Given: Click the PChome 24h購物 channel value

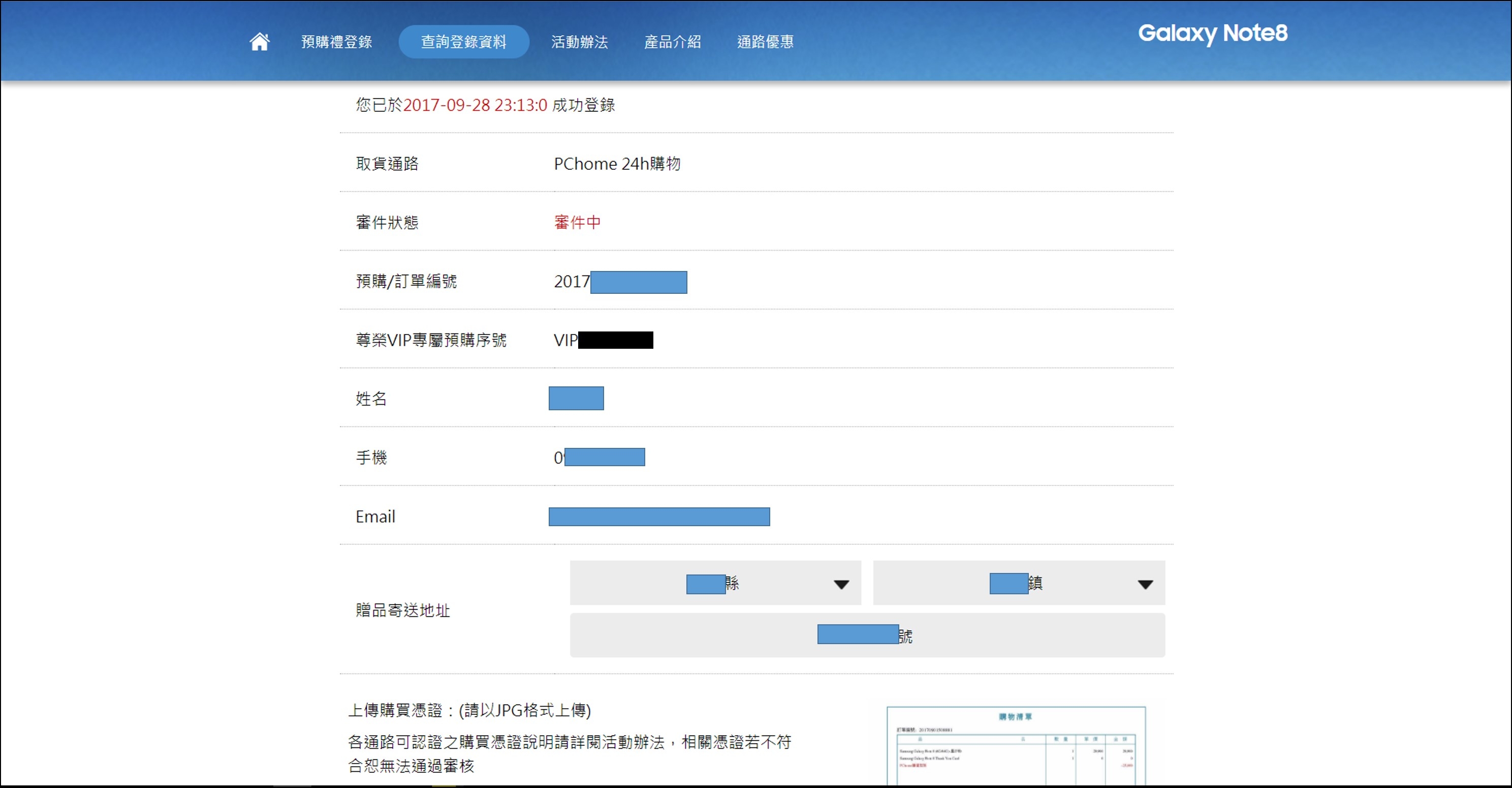Looking at the screenshot, I should pos(617,164).
